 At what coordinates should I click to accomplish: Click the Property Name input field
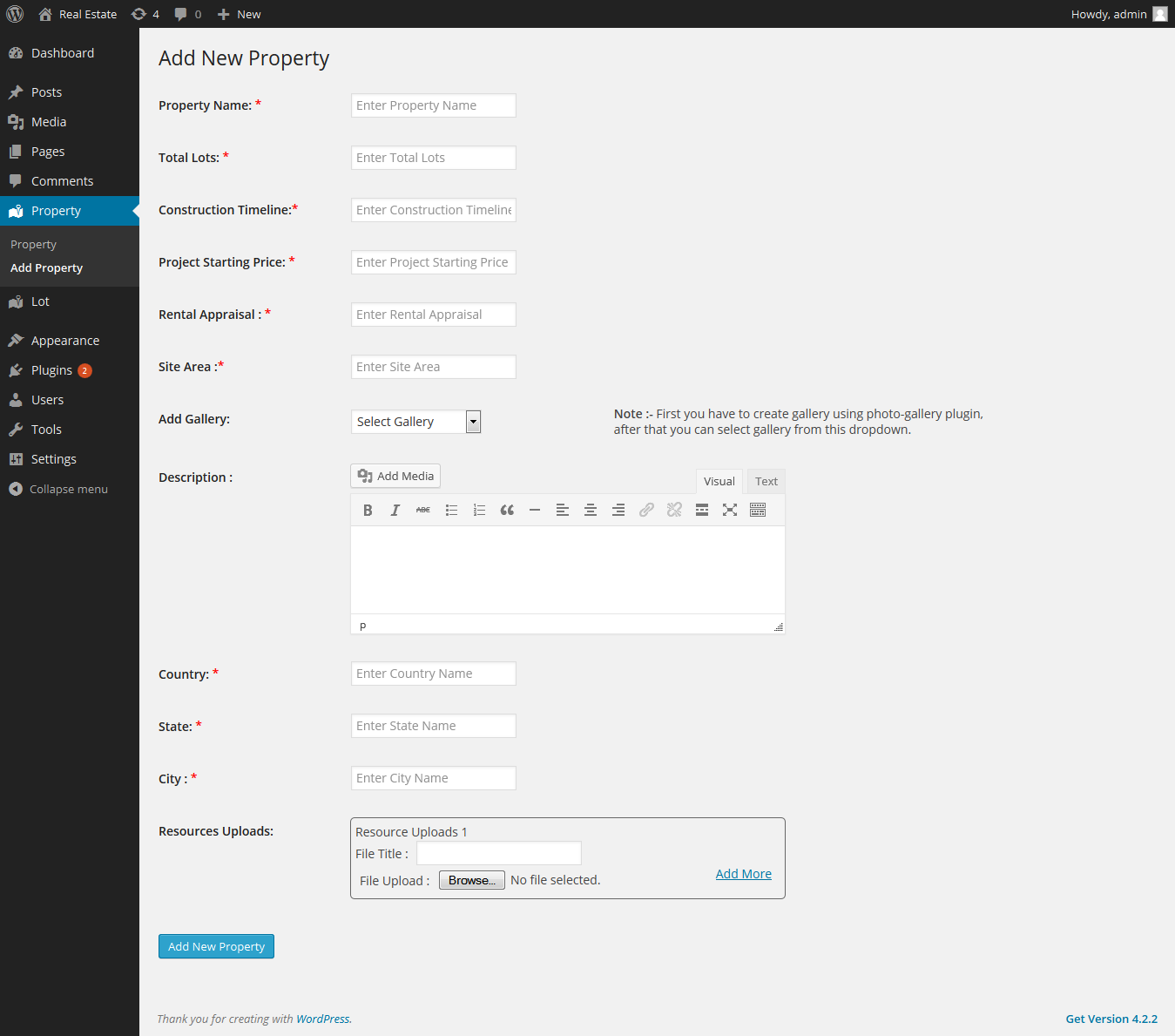click(434, 105)
